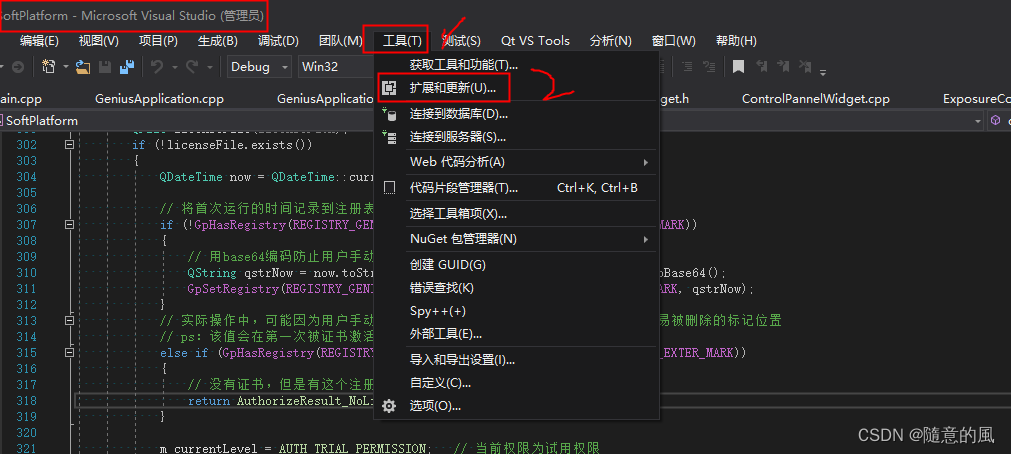The image size is (1011, 454).
Task: Choose 自定义(C)... menu entry
Action: [x=516, y=382]
